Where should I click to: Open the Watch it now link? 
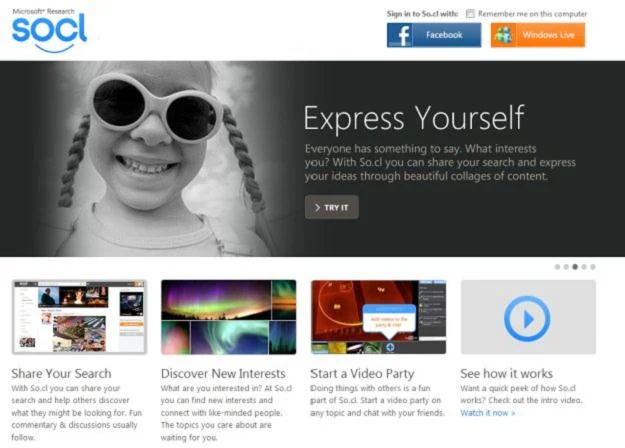488,413
